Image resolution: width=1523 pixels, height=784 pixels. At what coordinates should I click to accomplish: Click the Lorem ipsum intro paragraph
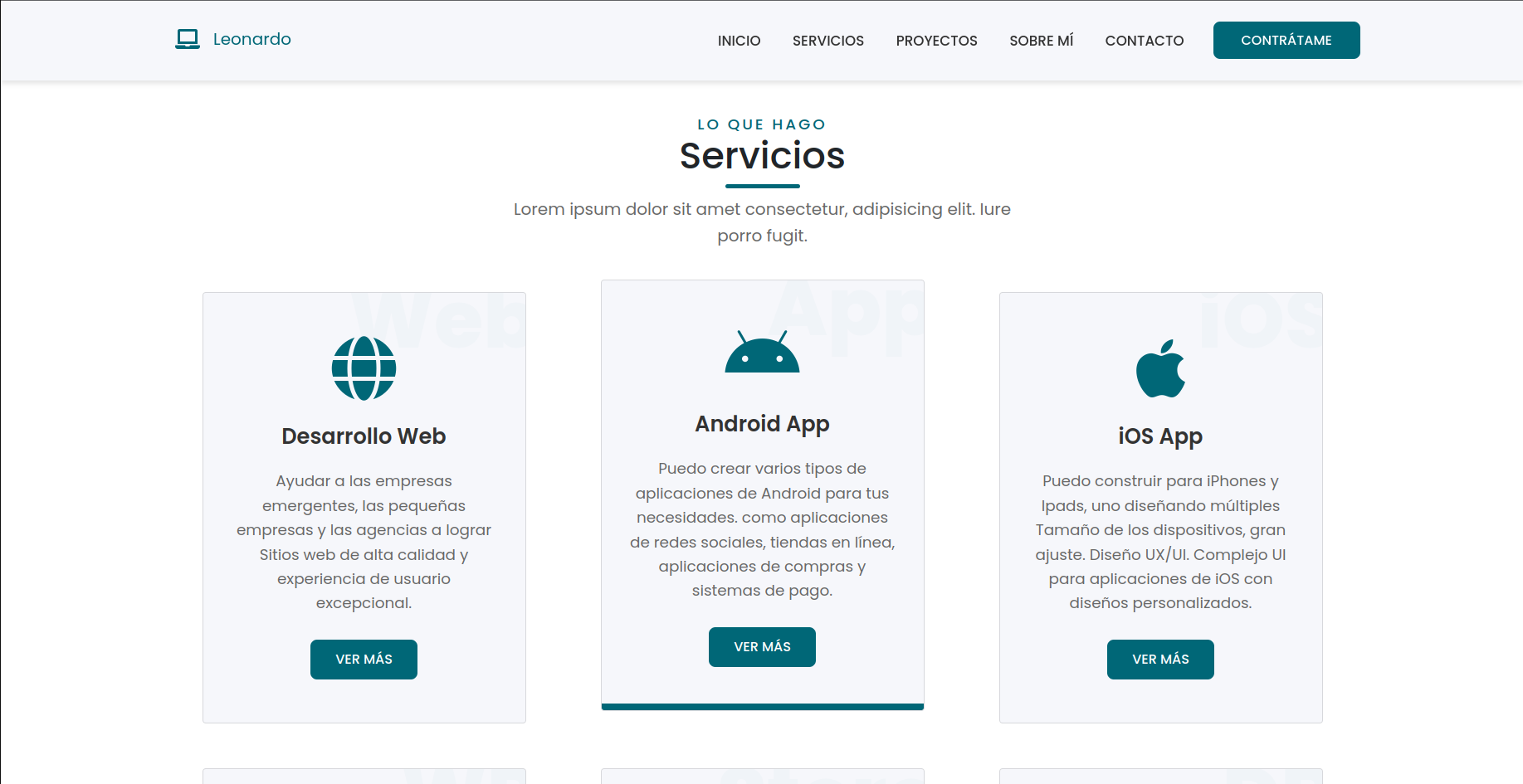pyautogui.click(x=762, y=222)
